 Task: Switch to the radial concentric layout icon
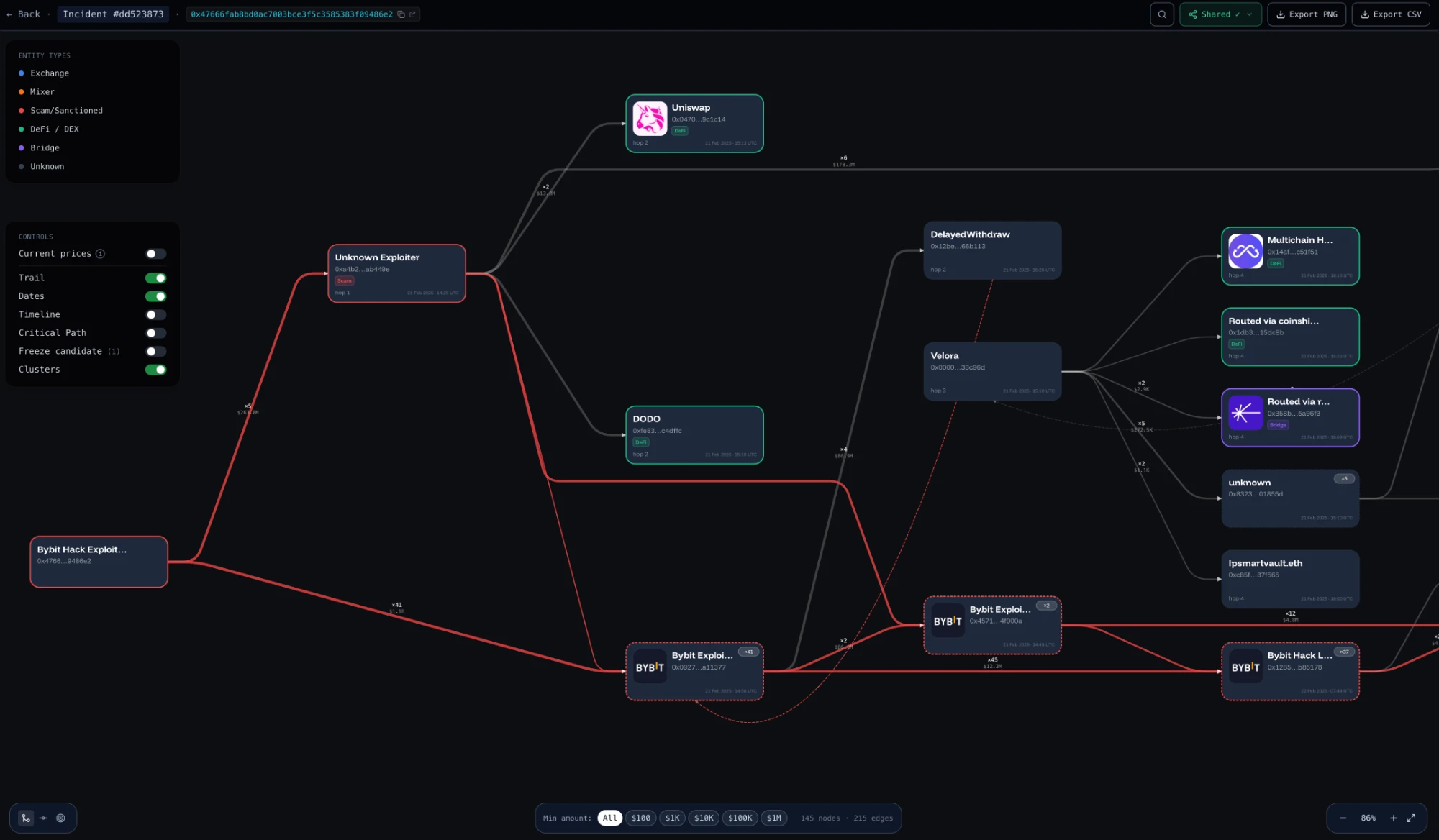click(x=60, y=818)
